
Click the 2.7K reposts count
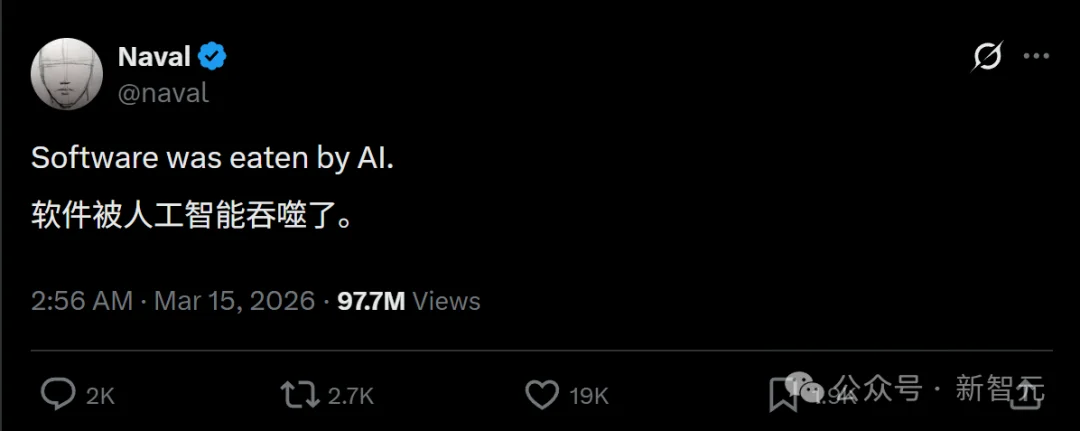(350, 396)
